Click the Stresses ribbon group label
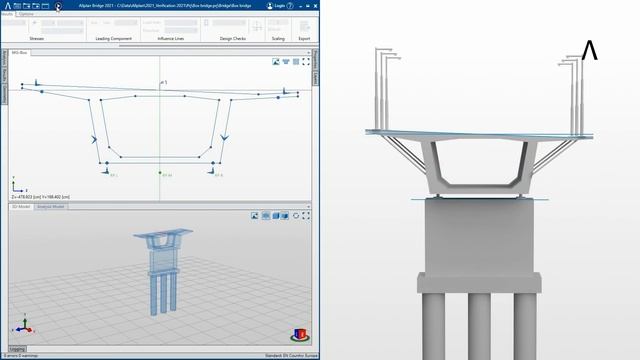The width and height of the screenshot is (640, 360). [36, 38]
